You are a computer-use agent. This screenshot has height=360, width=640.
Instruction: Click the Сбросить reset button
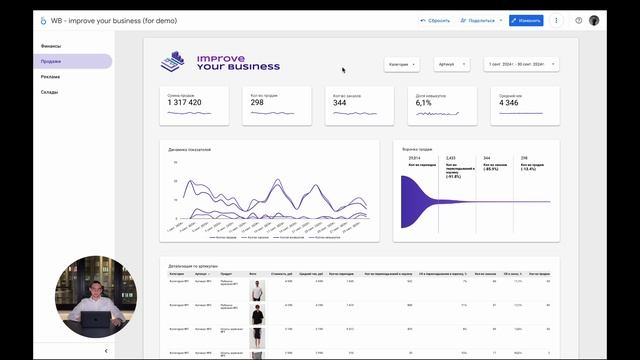click(435, 20)
